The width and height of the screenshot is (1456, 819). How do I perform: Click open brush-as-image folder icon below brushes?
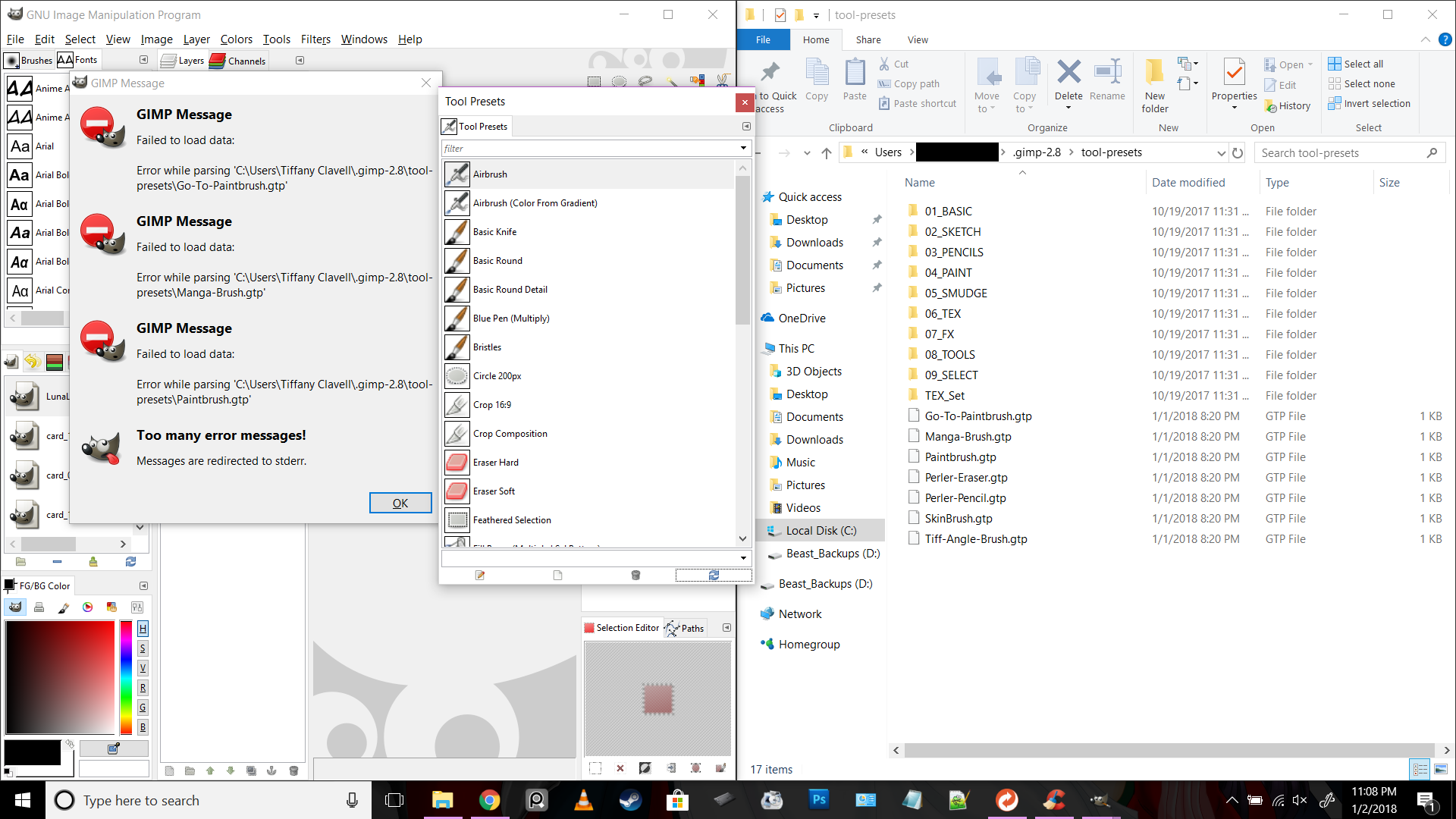(20, 562)
